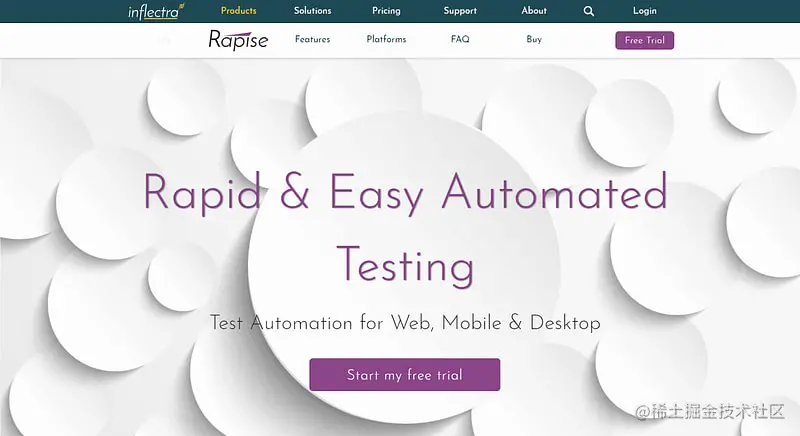
Task: Click the Test Automation for Web, Mobile & Desktop subtitle
Action: pos(405,323)
